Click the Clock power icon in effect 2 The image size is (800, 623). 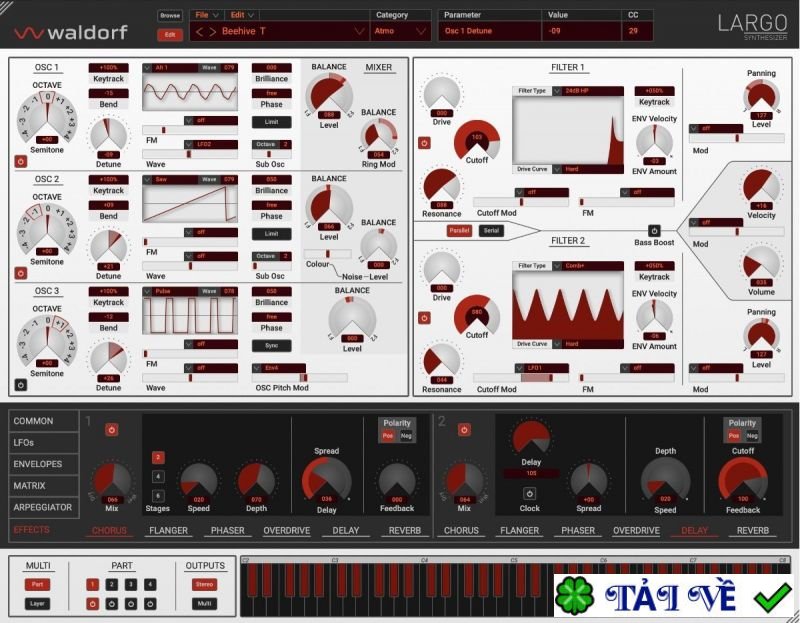point(529,493)
